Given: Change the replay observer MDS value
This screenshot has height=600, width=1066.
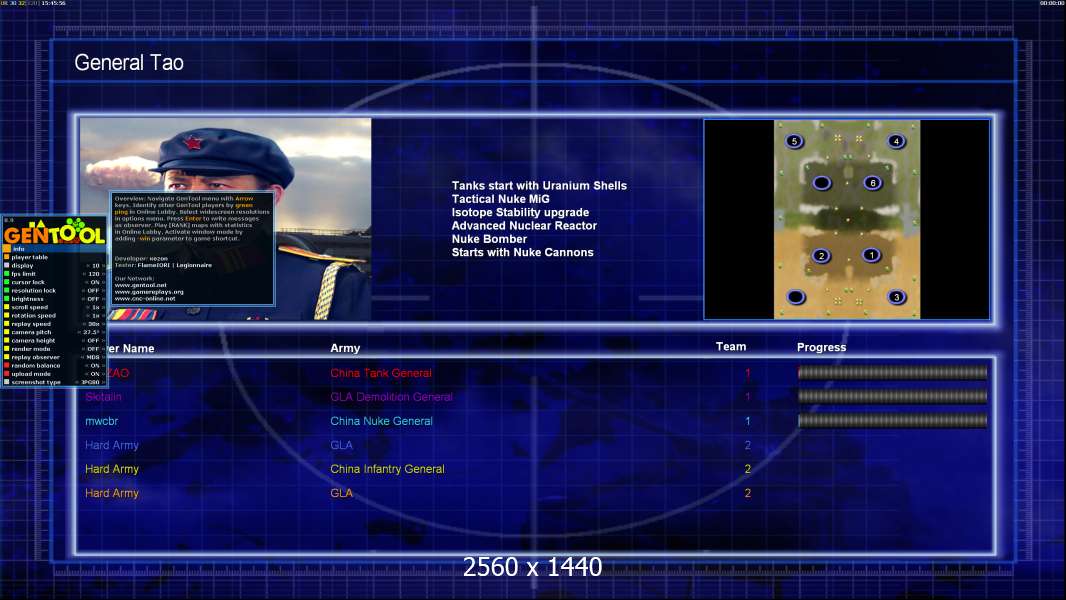Looking at the screenshot, I should tap(93, 357).
